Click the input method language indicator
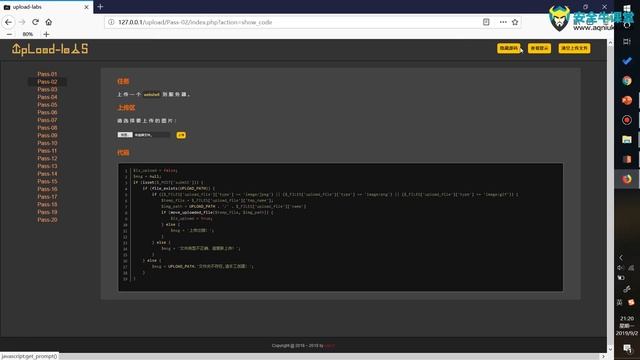The image size is (640, 360). tap(619, 302)
